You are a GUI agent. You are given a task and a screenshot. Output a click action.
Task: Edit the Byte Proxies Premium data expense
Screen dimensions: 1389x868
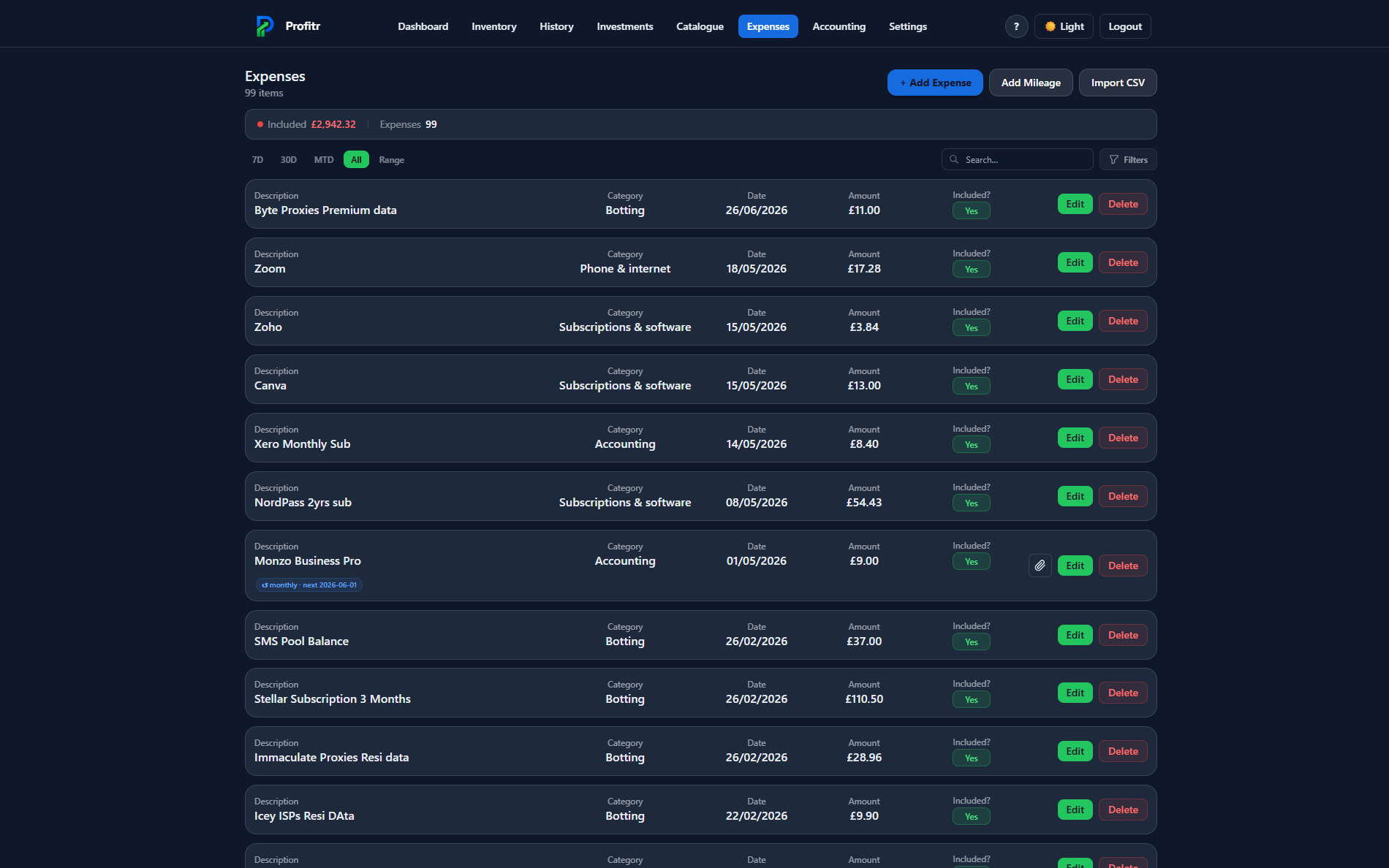tap(1075, 204)
